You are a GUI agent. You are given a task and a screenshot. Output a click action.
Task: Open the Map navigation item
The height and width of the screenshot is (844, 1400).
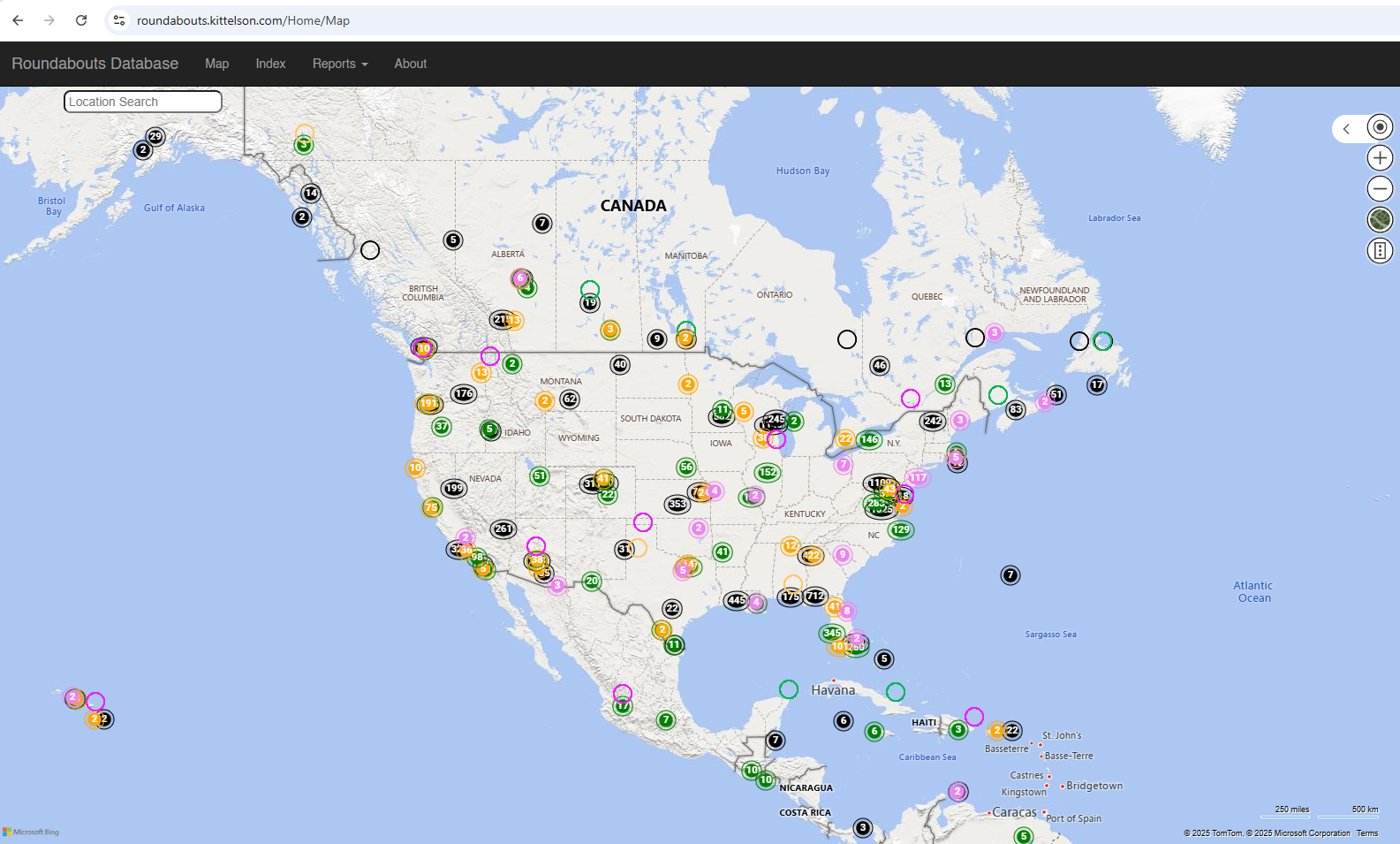[216, 64]
